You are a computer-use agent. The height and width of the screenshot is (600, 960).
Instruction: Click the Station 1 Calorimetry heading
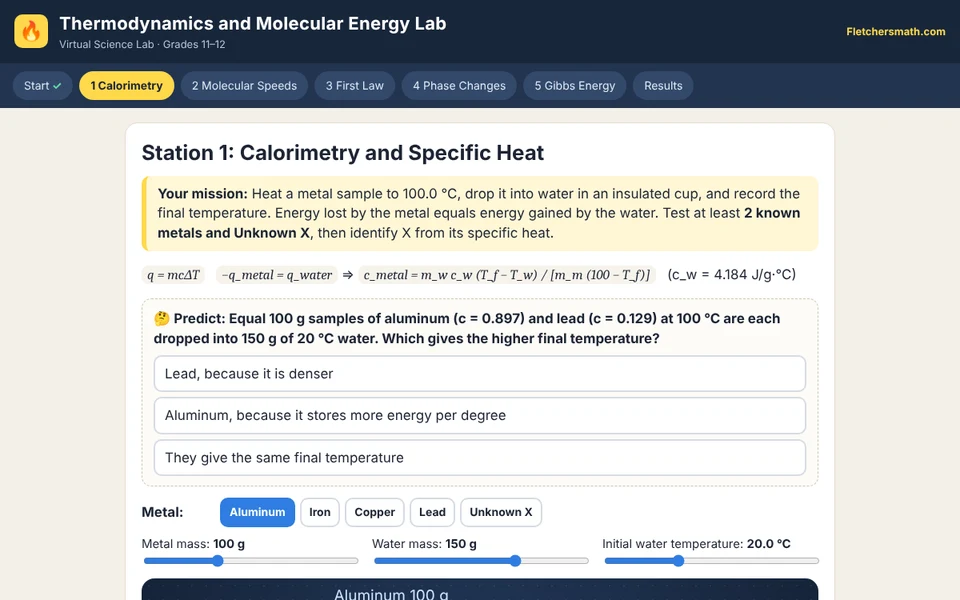tap(342, 153)
